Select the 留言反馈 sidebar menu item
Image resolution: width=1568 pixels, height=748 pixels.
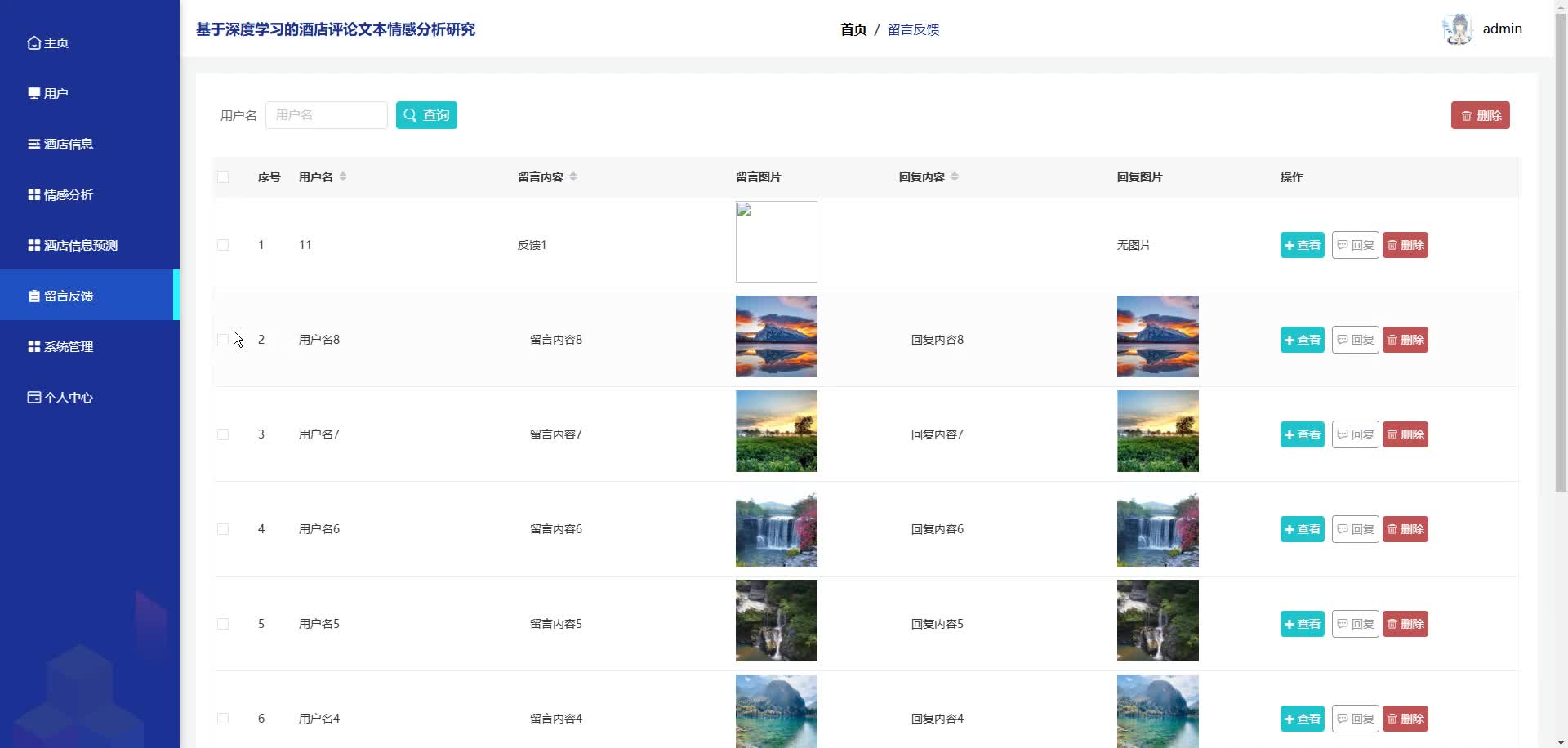point(69,296)
